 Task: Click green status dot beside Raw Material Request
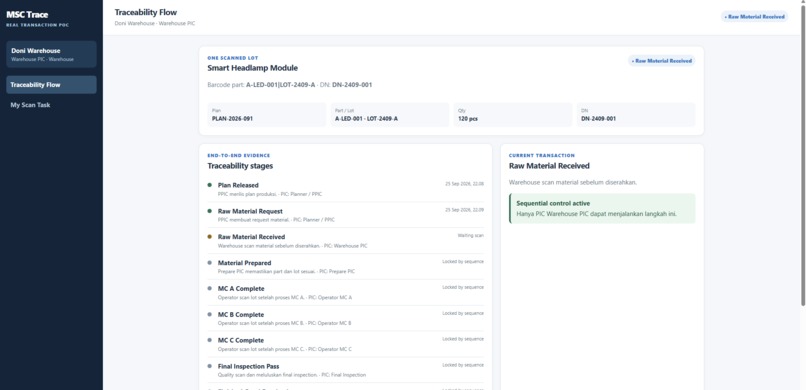pyautogui.click(x=210, y=211)
